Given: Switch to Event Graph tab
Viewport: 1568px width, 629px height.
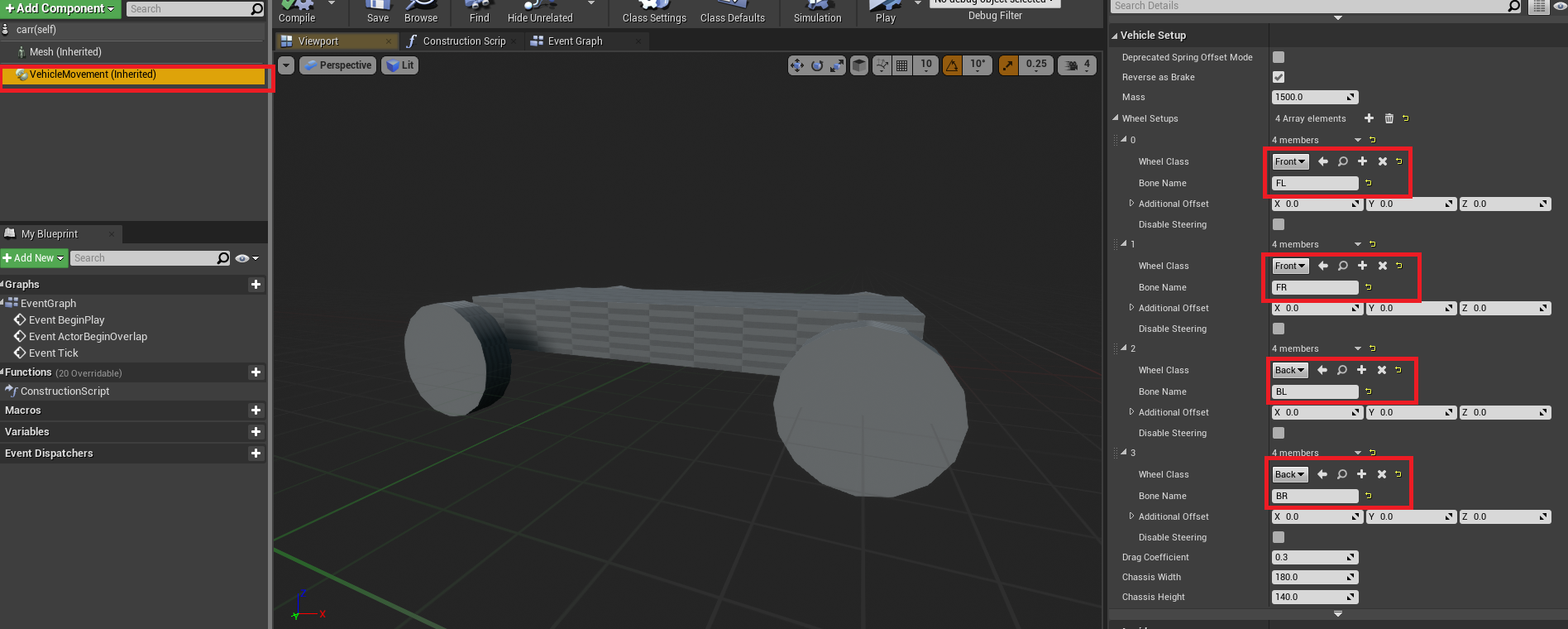Looking at the screenshot, I should pyautogui.click(x=585, y=41).
